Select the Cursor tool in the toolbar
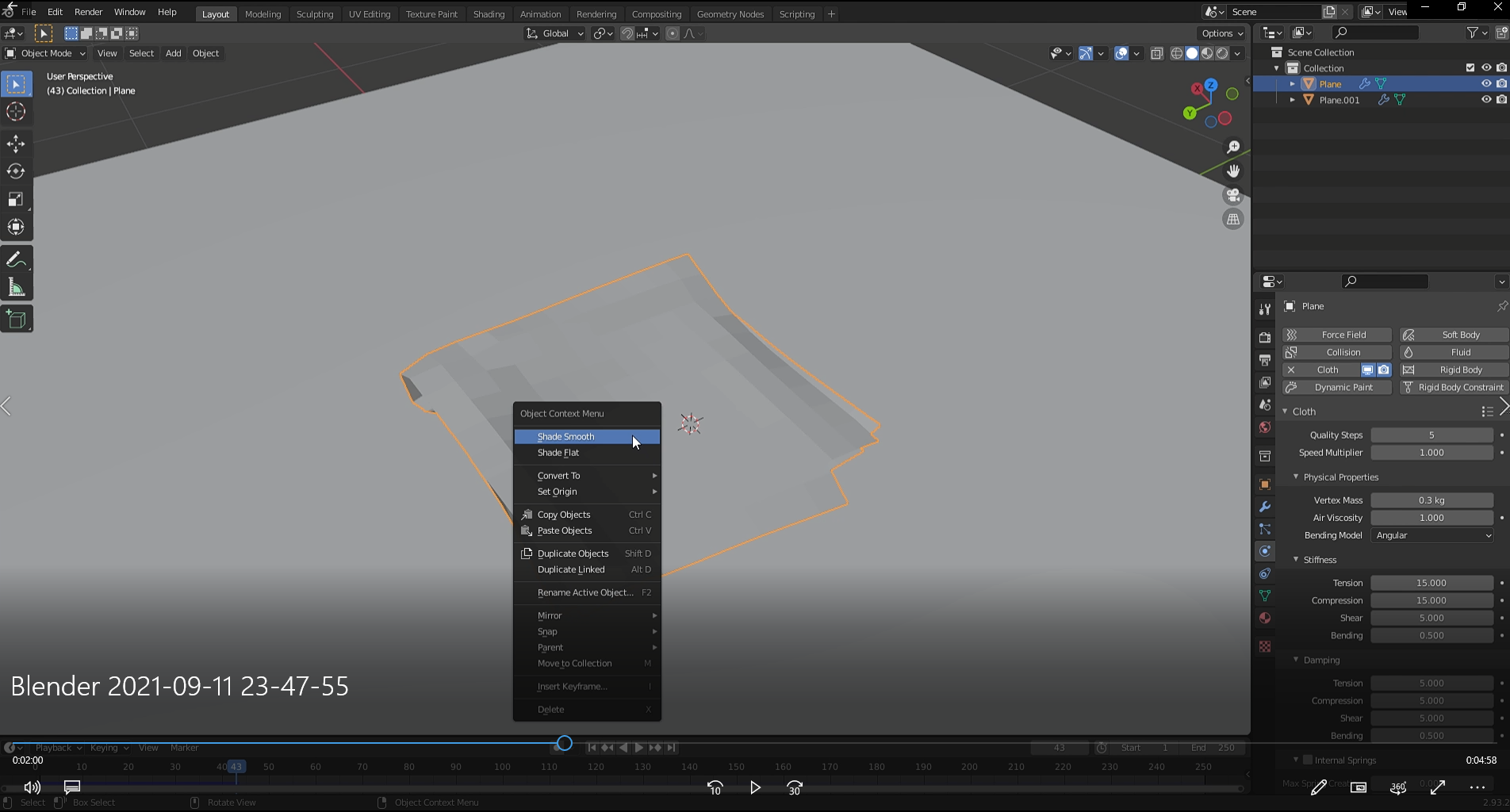The height and width of the screenshot is (812, 1510). 16,112
